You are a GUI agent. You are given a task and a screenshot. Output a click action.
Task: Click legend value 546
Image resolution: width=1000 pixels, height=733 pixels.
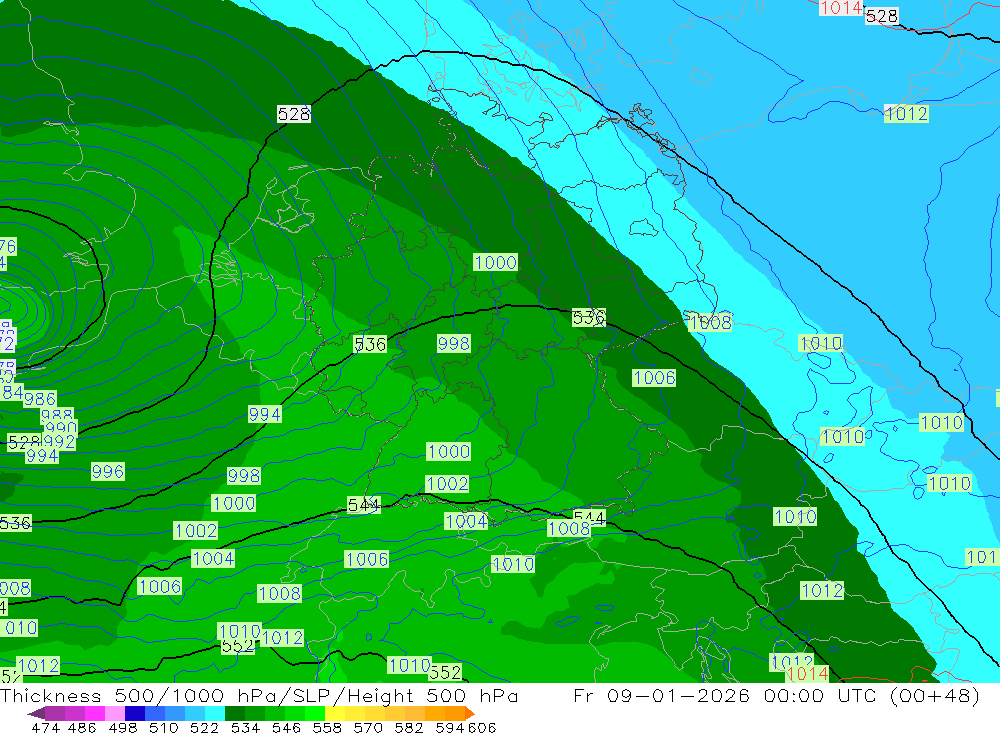(286, 728)
